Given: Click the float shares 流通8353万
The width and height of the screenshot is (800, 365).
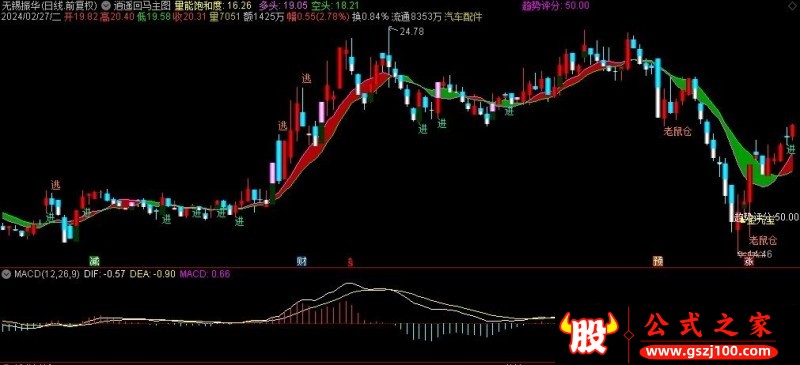Looking at the screenshot, I should coord(416,17).
